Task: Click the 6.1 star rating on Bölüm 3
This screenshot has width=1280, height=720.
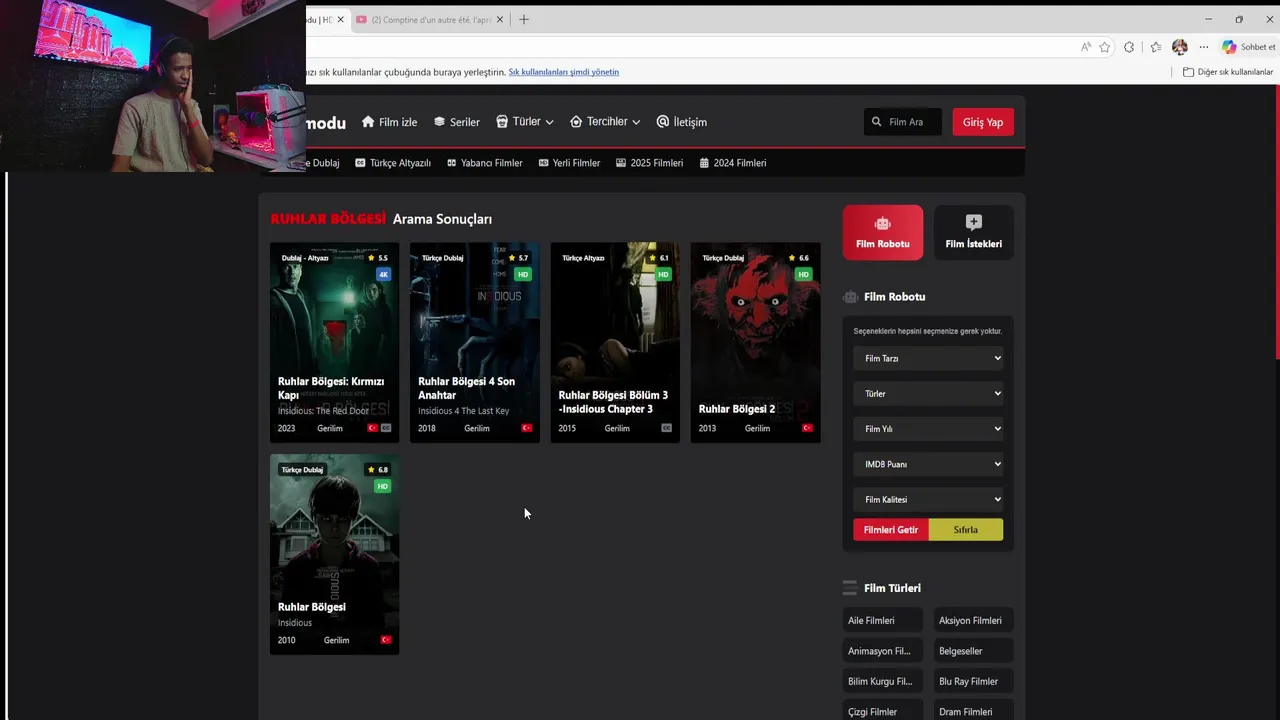Action: (659, 258)
